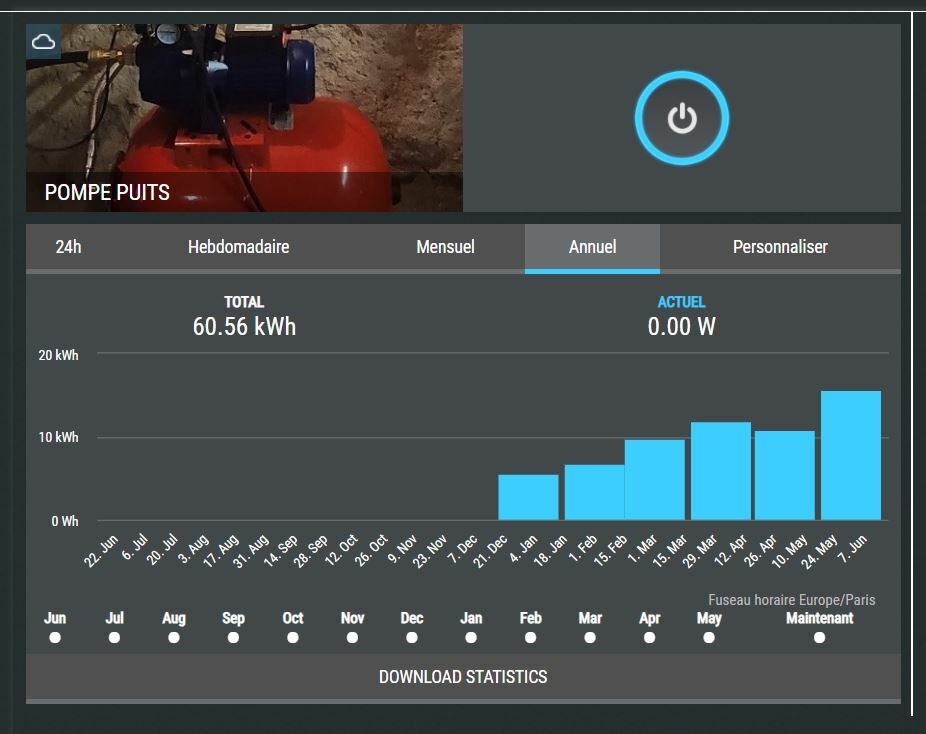Select the Jan timeline marker
Viewport: 926px width, 734px height.
471,638
